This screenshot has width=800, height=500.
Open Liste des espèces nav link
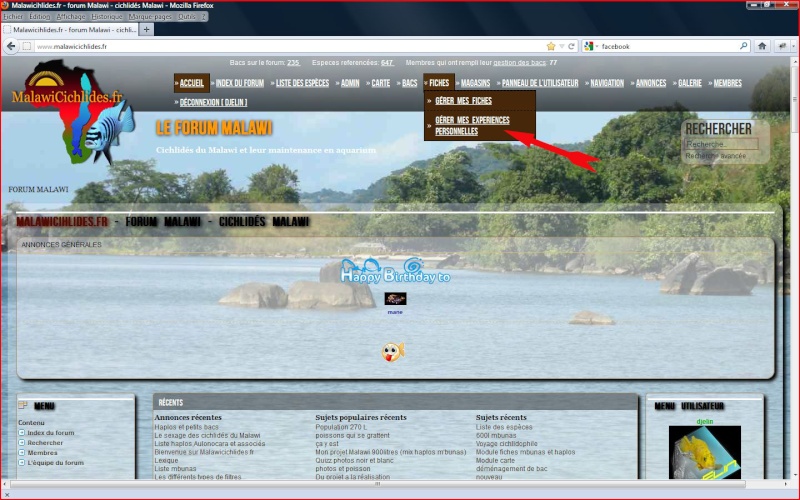[x=303, y=83]
